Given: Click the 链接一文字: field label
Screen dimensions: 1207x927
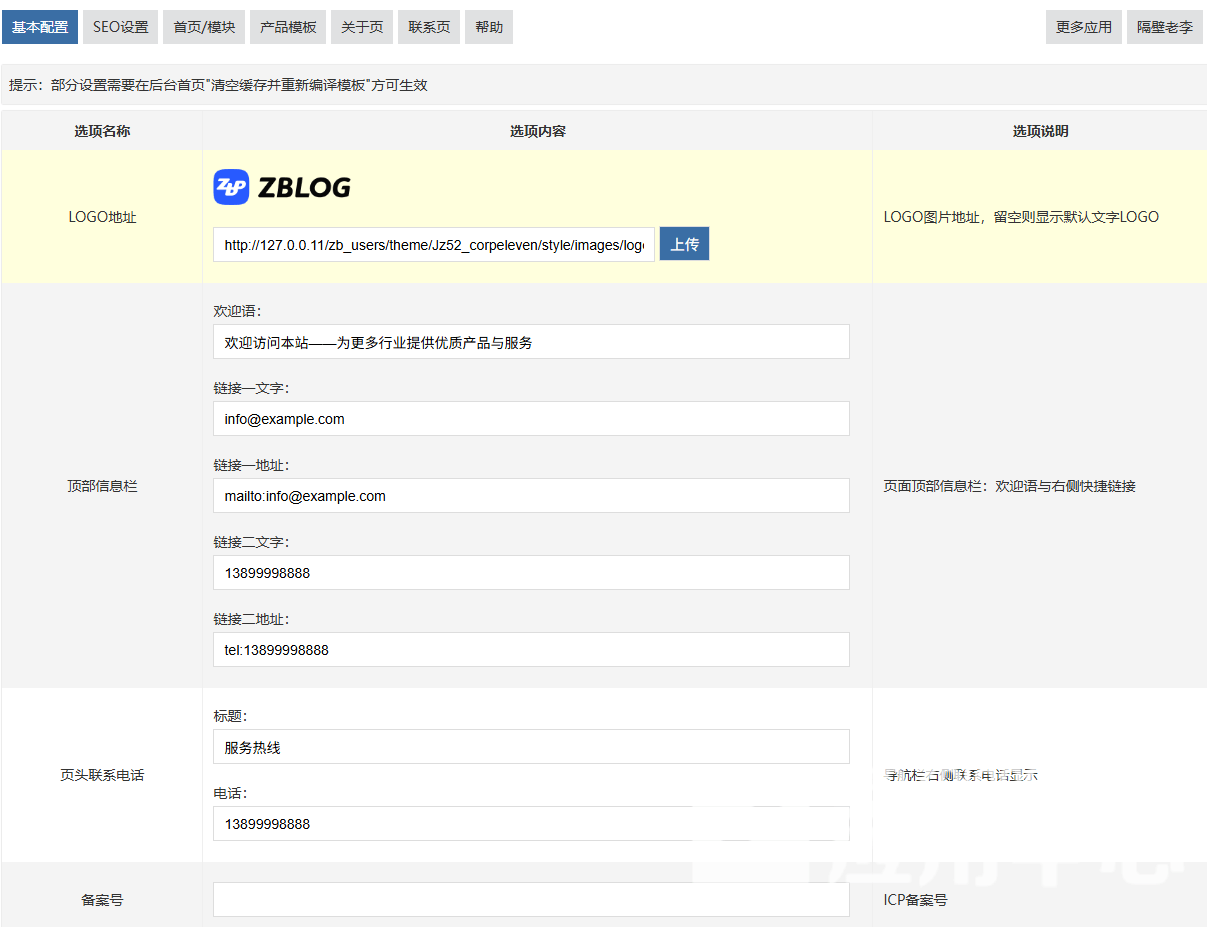Looking at the screenshot, I should click(x=251, y=388).
